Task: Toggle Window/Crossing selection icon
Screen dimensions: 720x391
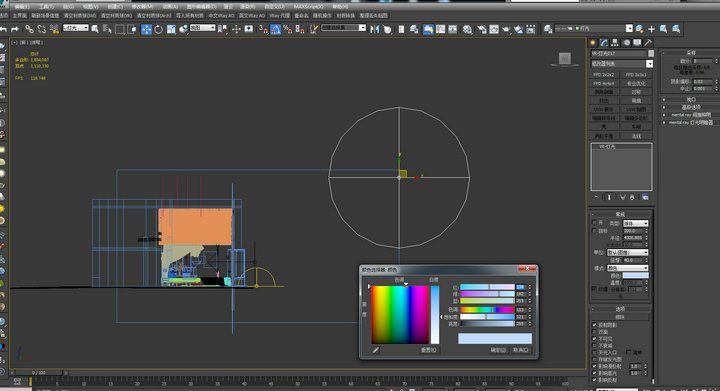Action: coord(132,29)
